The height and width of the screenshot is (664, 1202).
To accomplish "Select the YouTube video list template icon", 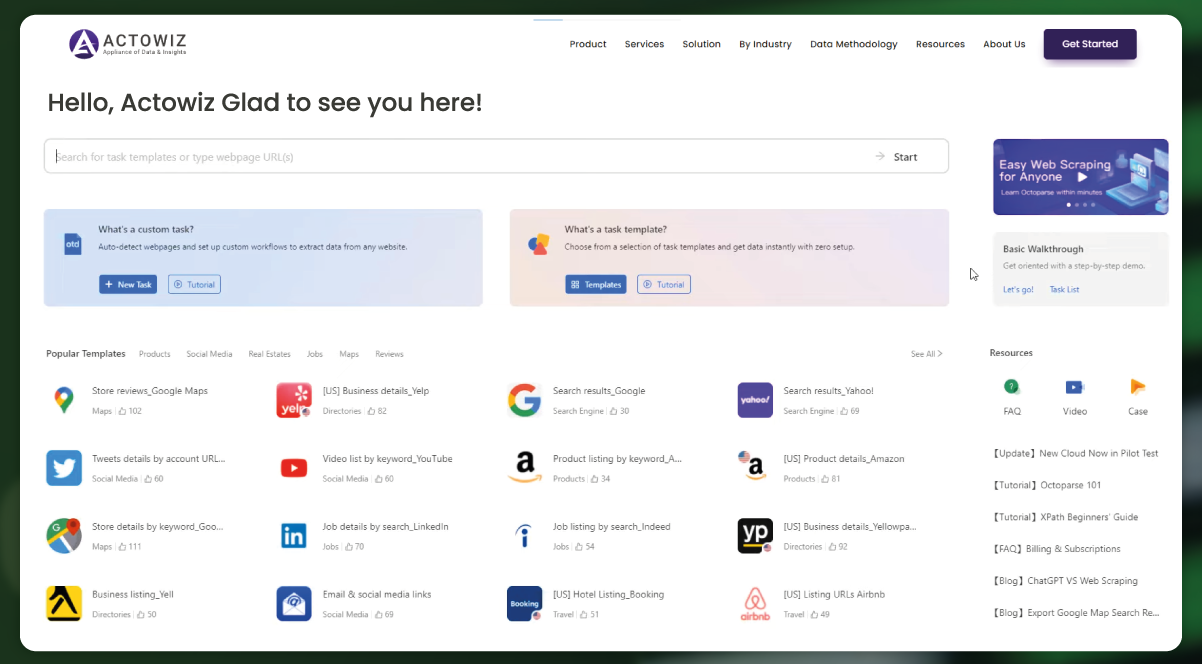I will 294,468.
